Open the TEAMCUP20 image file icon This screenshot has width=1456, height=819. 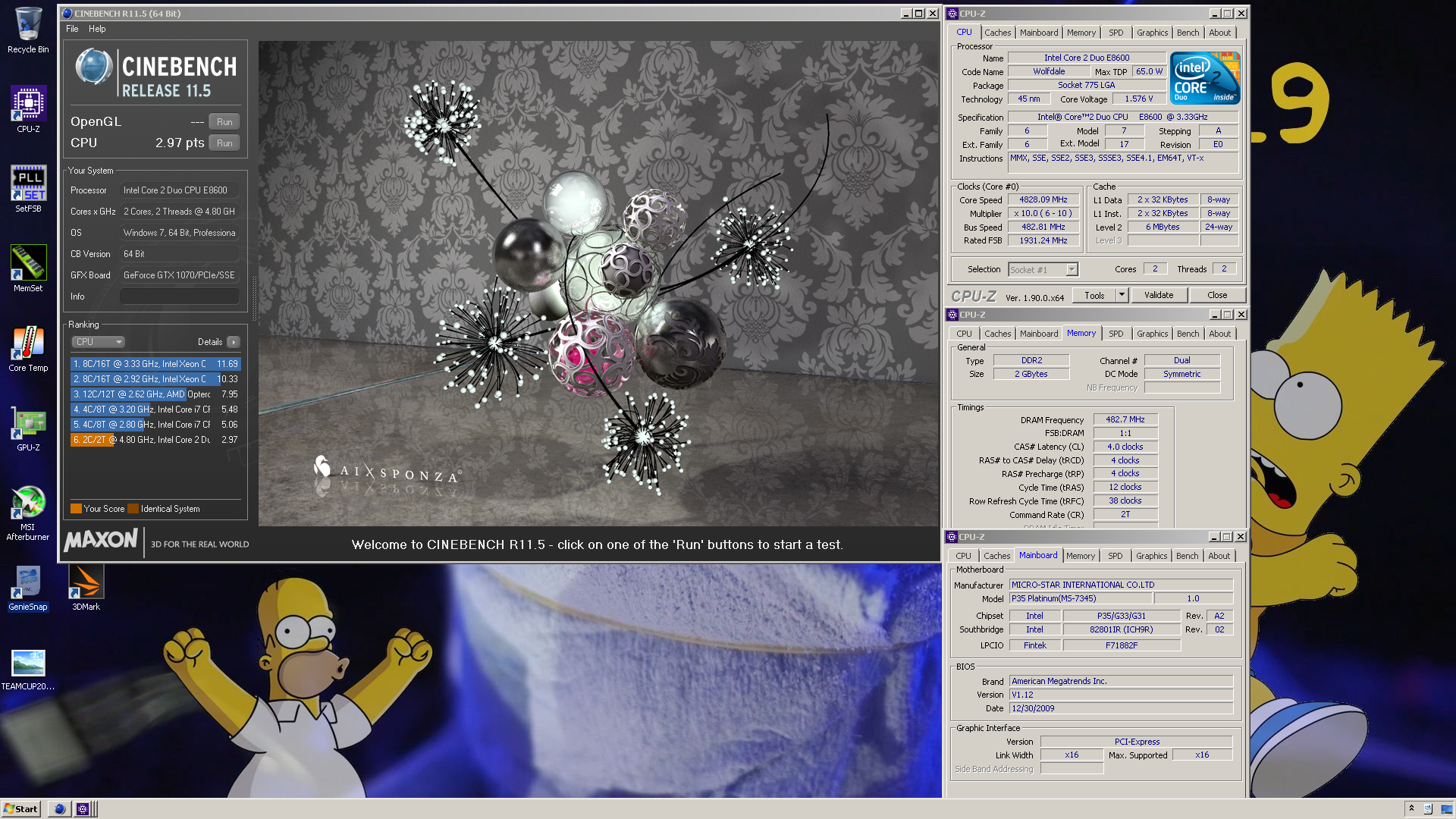pyautogui.click(x=28, y=669)
